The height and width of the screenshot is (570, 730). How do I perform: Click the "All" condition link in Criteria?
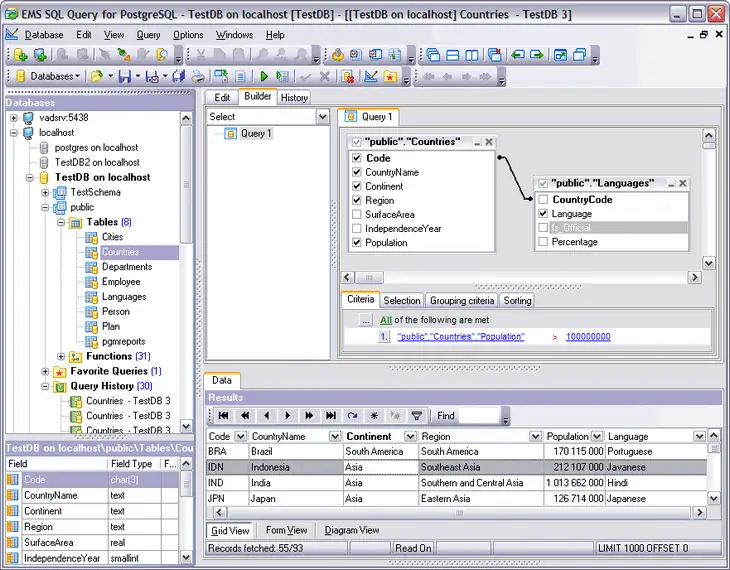385,320
